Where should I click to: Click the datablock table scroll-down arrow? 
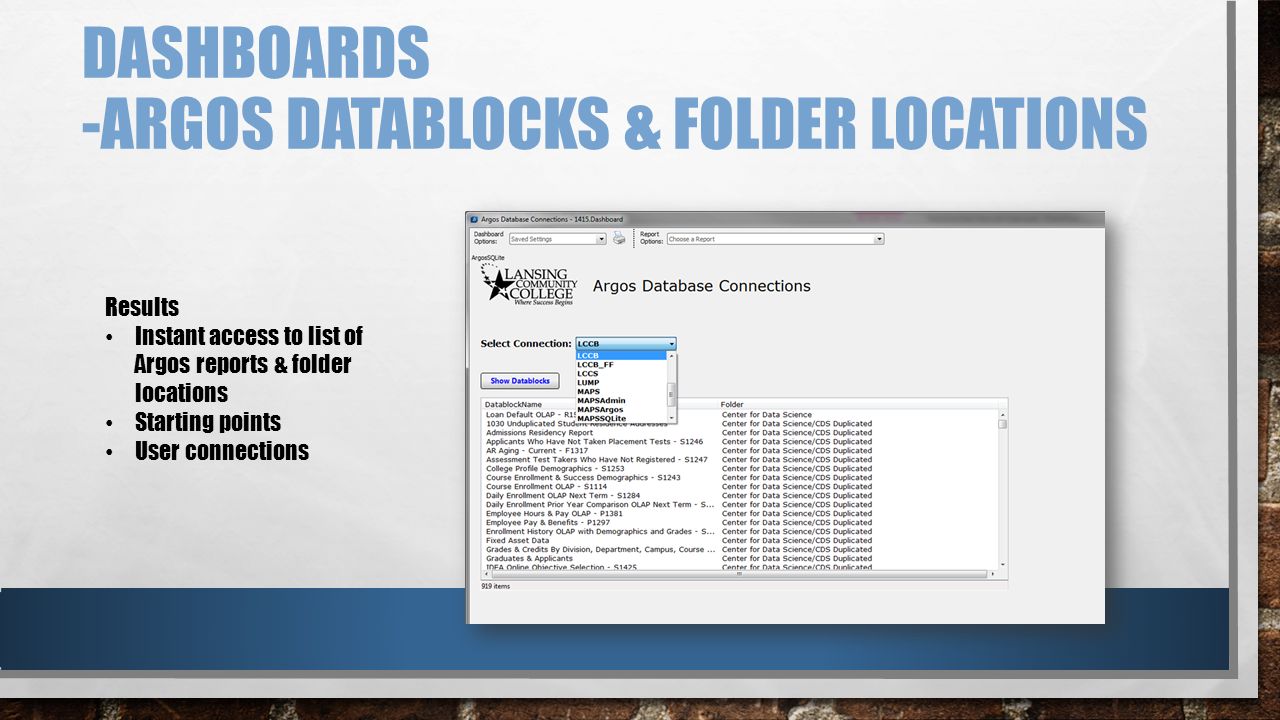[x=1003, y=565]
